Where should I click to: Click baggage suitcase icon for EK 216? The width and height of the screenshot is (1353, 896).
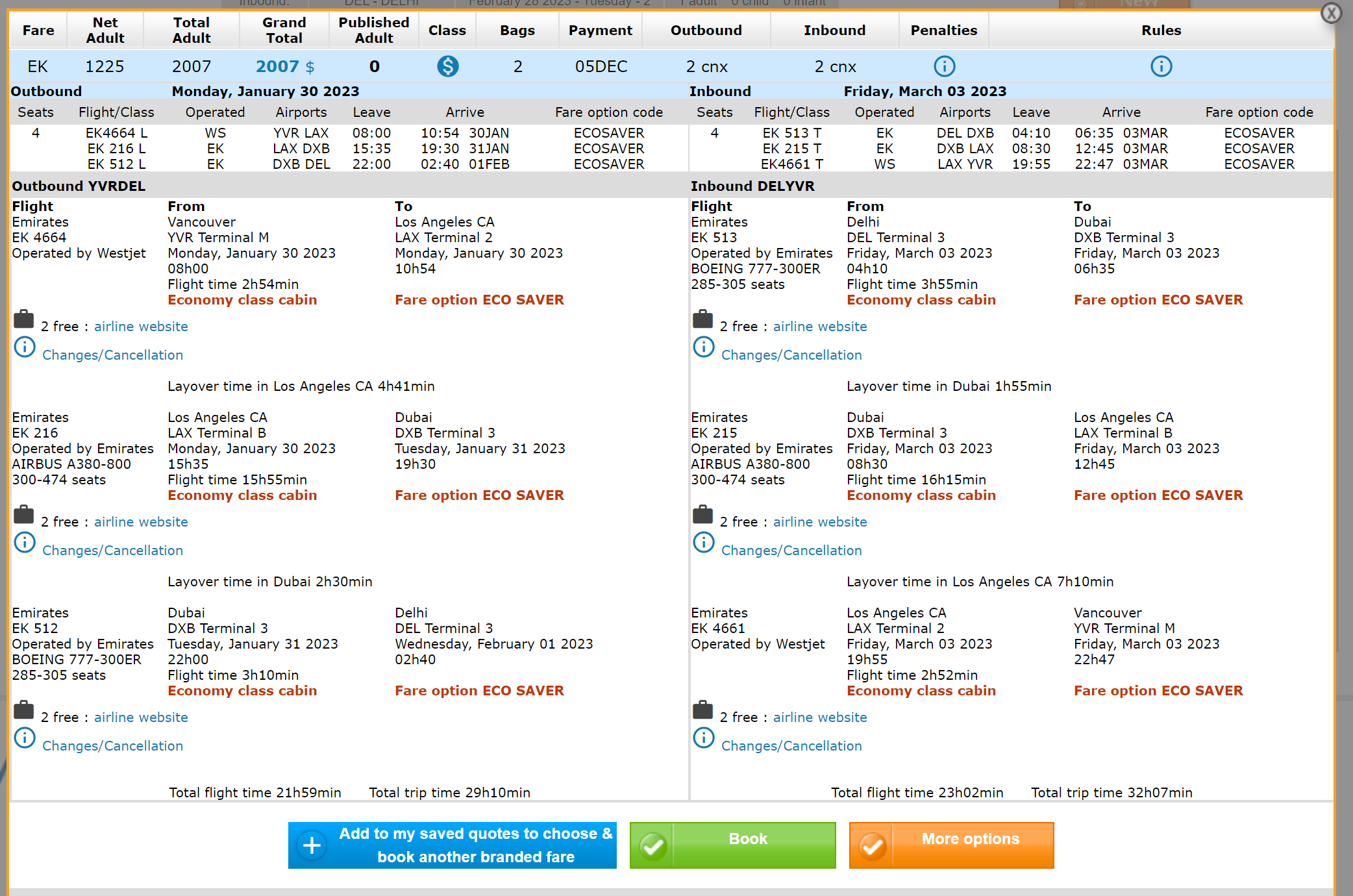click(x=24, y=515)
